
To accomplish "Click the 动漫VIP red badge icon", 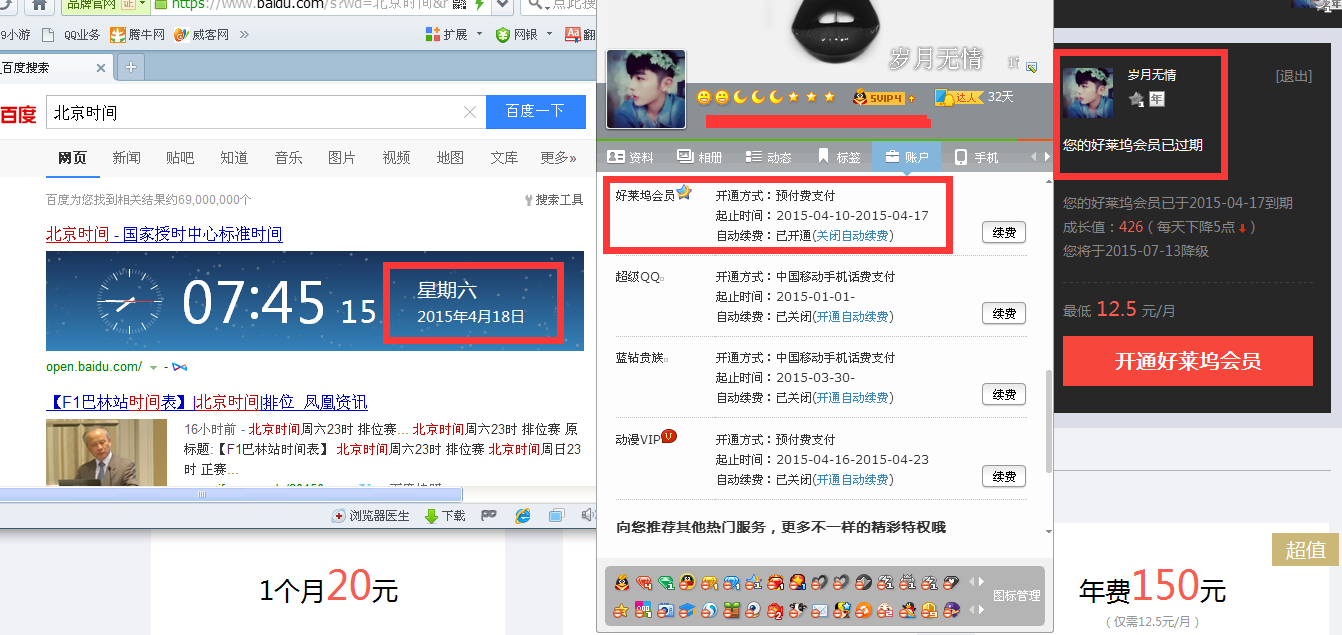I will (669, 436).
